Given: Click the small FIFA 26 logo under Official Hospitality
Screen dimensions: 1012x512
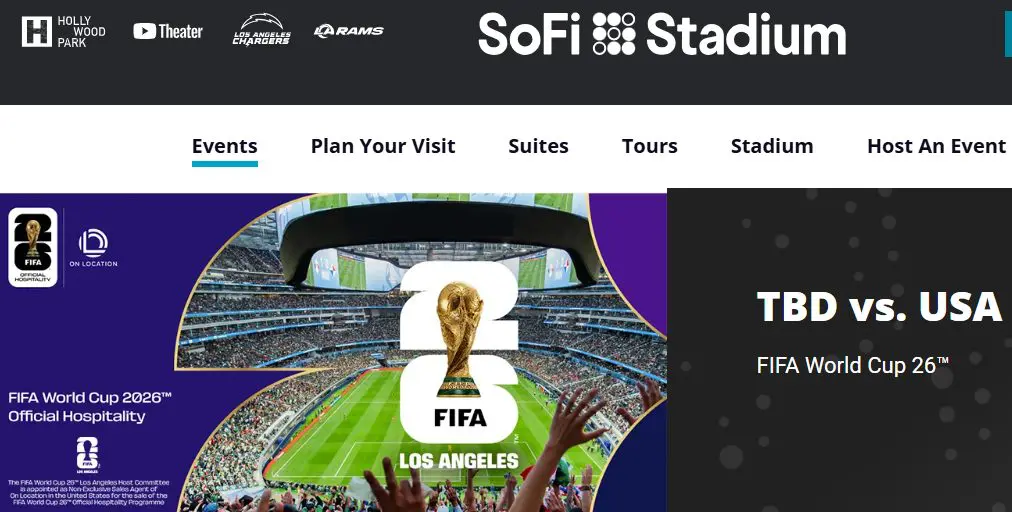Looking at the screenshot, I should [88, 454].
